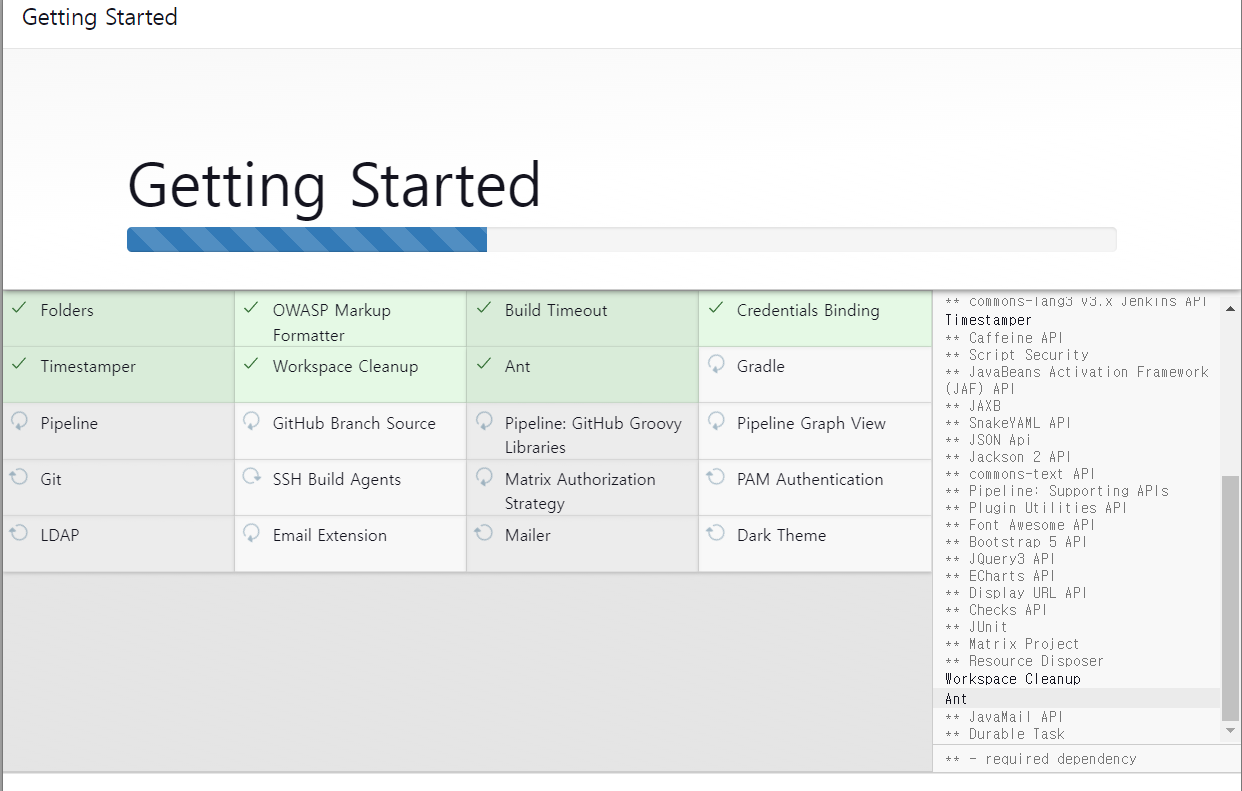Screen dimensions: 1242x791
Task: Select the Credentials Binding label
Action: click(x=808, y=310)
